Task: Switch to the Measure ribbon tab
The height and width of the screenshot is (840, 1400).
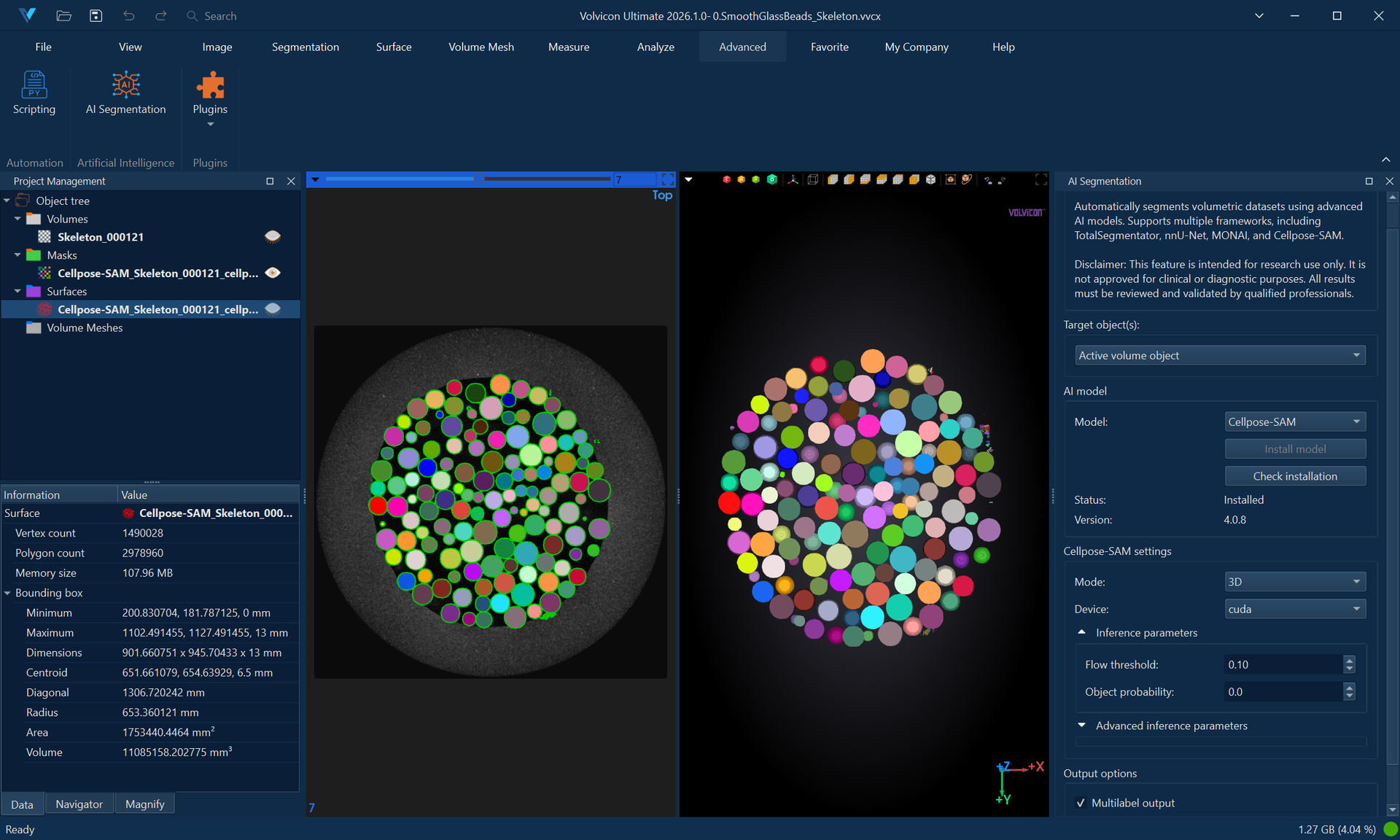Action: point(568,46)
